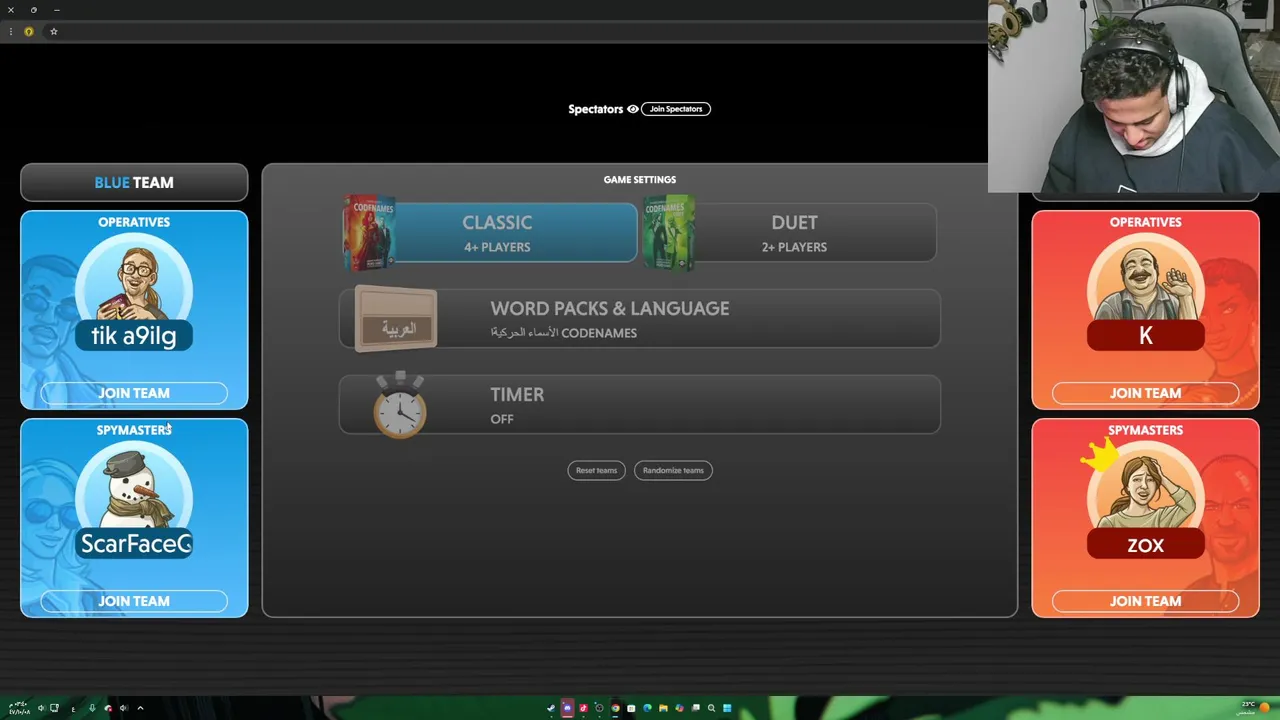
Task: Click the Blue Team header
Action: coord(134,182)
